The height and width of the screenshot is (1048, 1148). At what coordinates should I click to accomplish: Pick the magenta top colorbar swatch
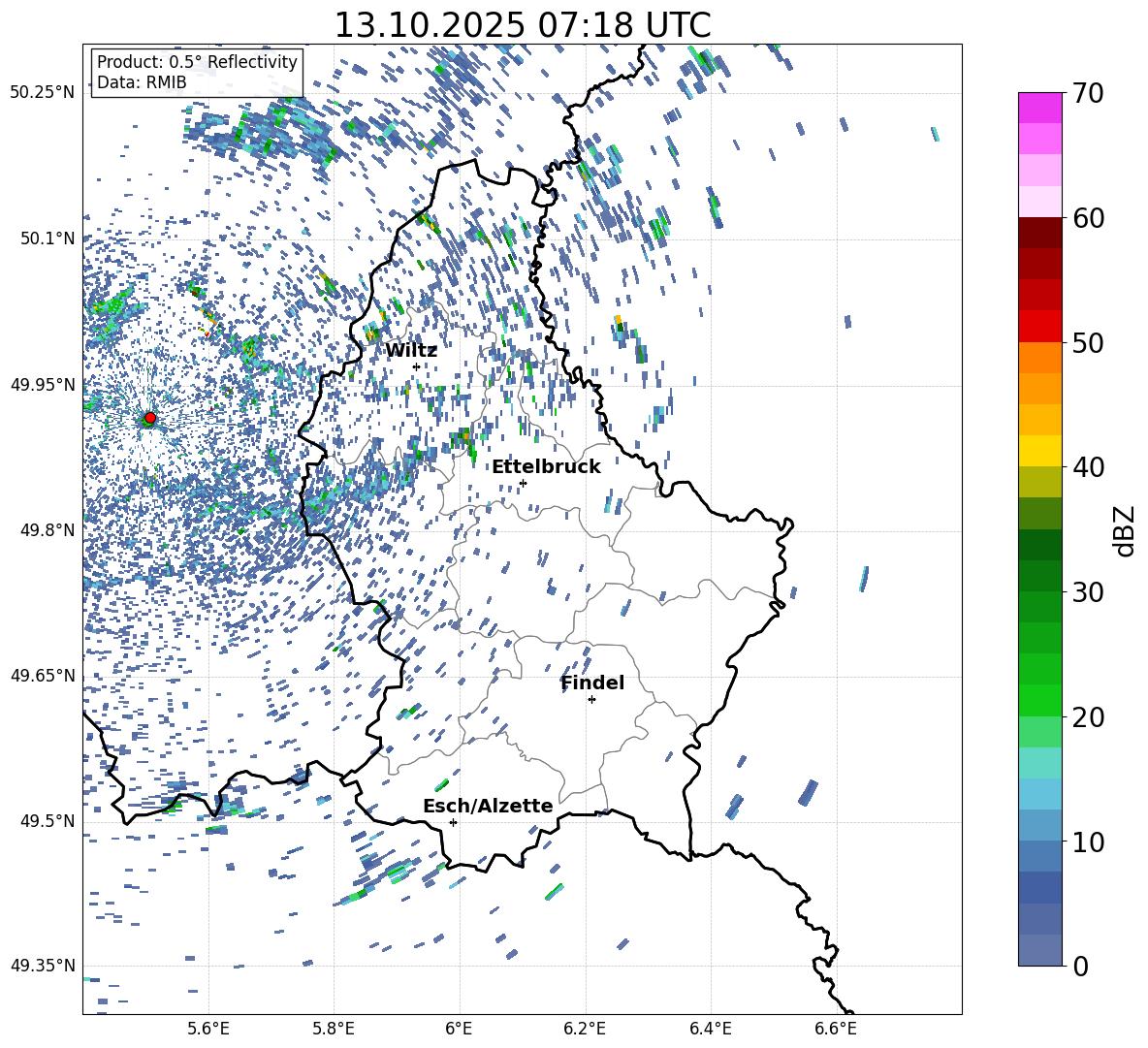(x=1040, y=108)
